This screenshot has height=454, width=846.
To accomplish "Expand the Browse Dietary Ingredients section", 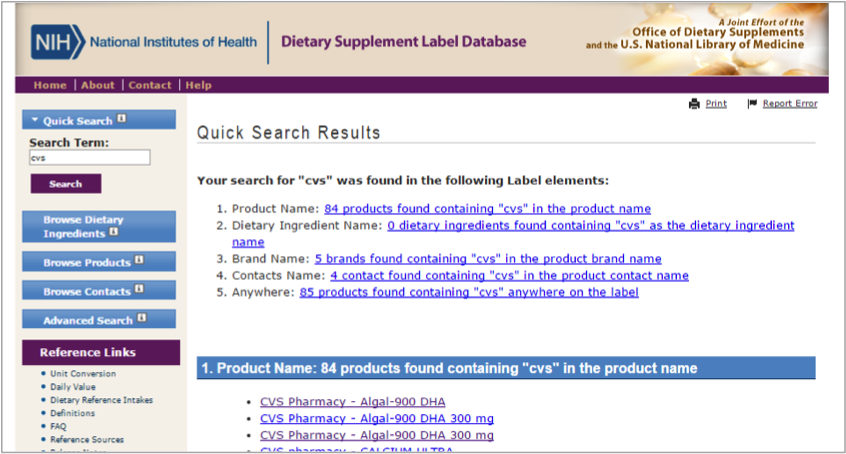I will 83,226.
